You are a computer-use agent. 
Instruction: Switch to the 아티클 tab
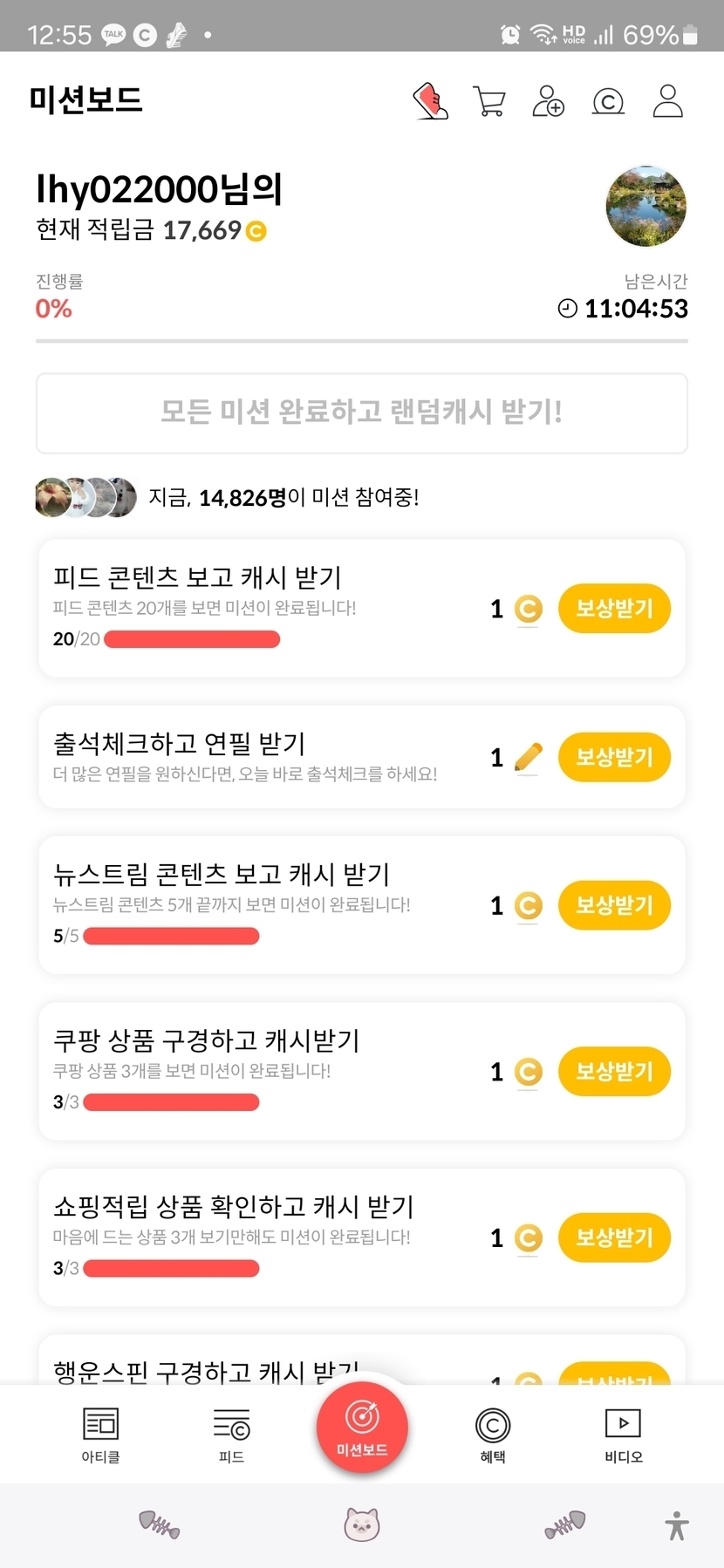pos(100,1435)
